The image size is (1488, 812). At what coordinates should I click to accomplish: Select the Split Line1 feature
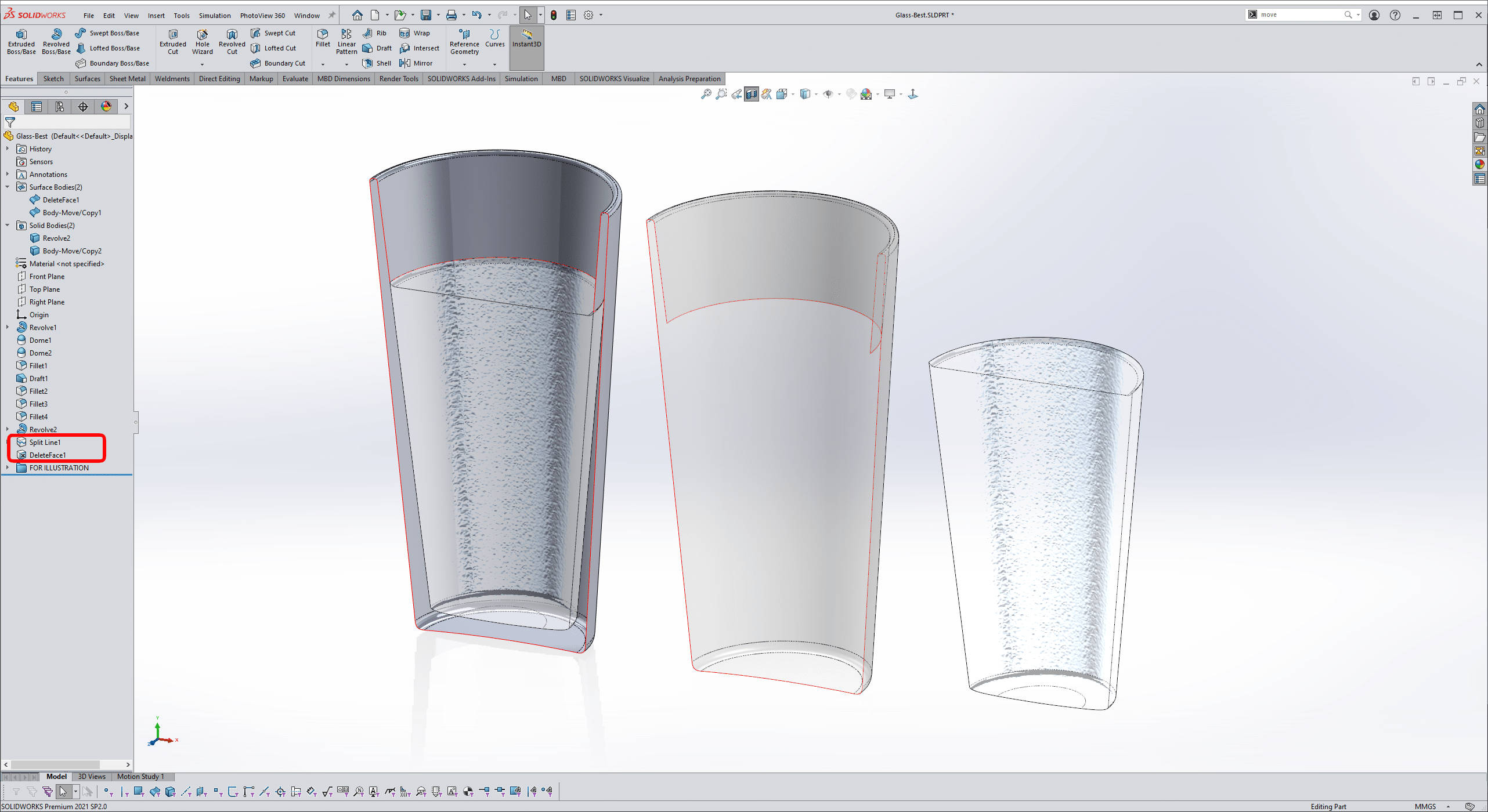(x=45, y=443)
